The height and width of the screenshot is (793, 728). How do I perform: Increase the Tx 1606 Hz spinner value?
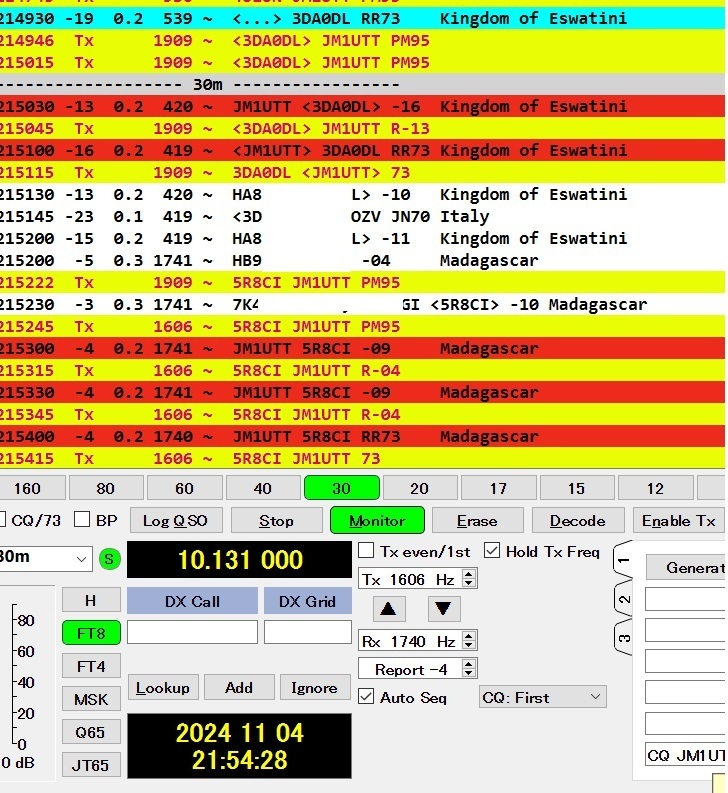click(x=469, y=575)
